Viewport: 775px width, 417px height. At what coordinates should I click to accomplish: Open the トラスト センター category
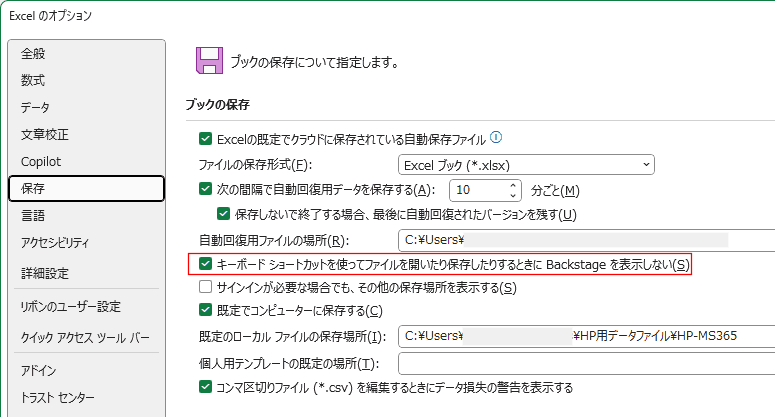[x=62, y=397]
